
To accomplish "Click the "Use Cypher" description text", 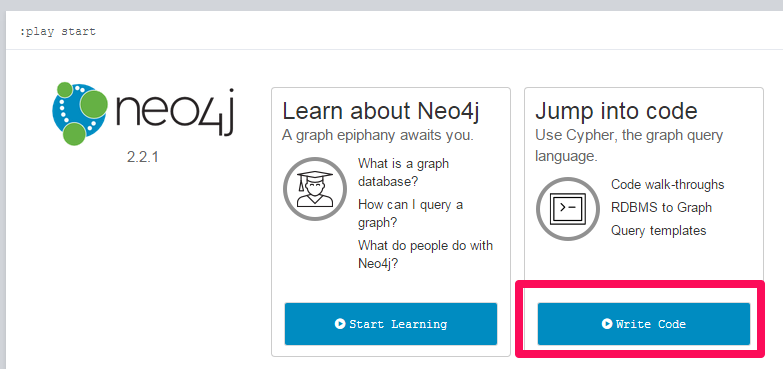I will click(x=629, y=145).
